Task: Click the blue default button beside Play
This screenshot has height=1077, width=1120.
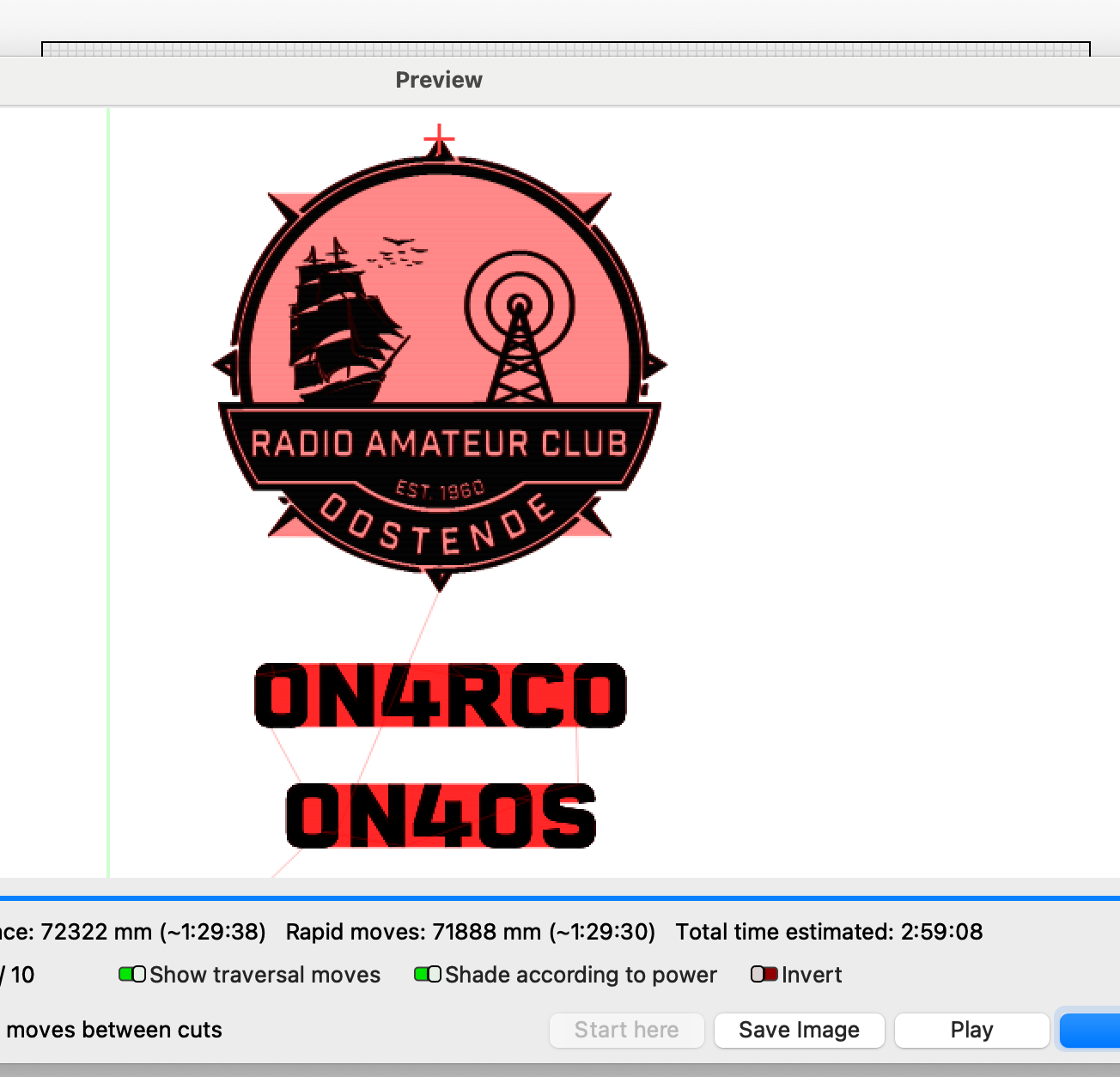Action: point(1090,1030)
